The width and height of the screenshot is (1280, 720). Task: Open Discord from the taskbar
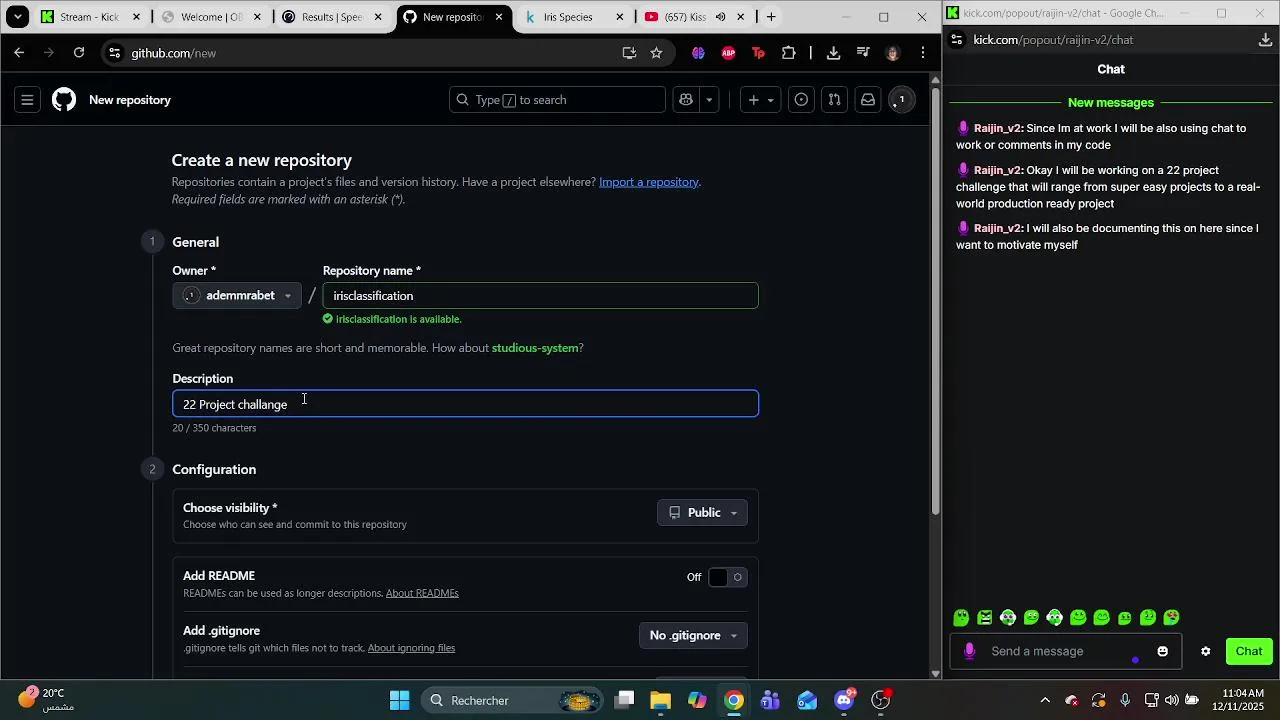[844, 700]
